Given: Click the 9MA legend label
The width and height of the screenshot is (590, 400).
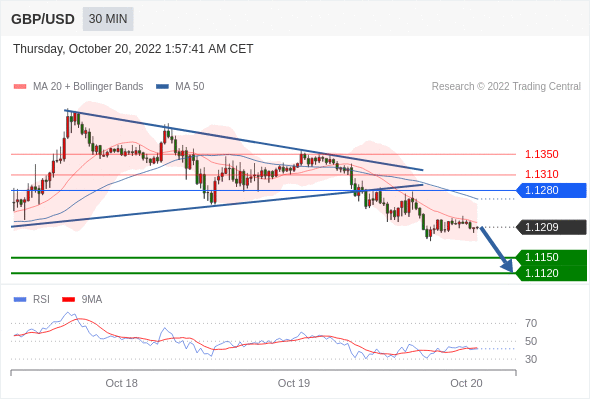Looking at the screenshot, I should (x=92, y=300).
